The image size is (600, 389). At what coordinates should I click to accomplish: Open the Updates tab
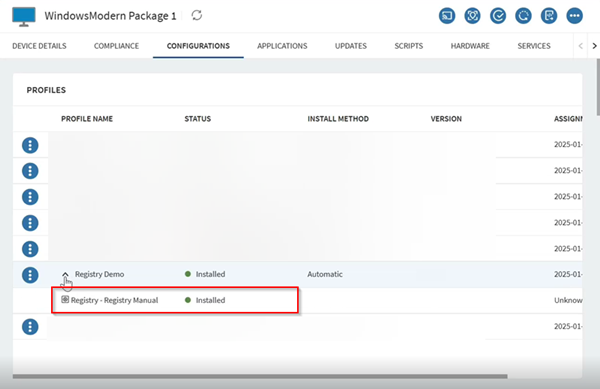pos(351,46)
